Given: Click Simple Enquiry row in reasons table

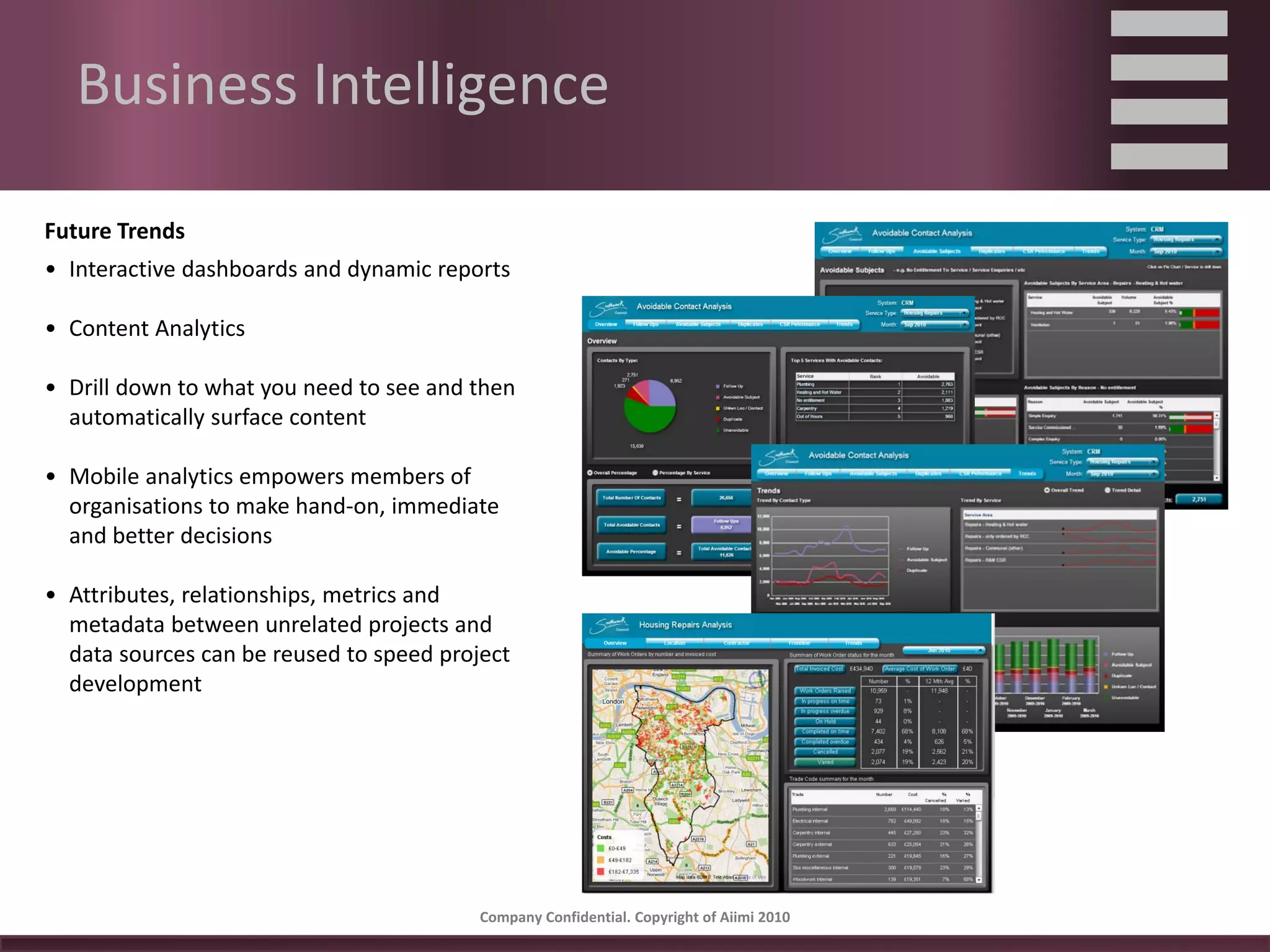Looking at the screenshot, I should 1120,416.
